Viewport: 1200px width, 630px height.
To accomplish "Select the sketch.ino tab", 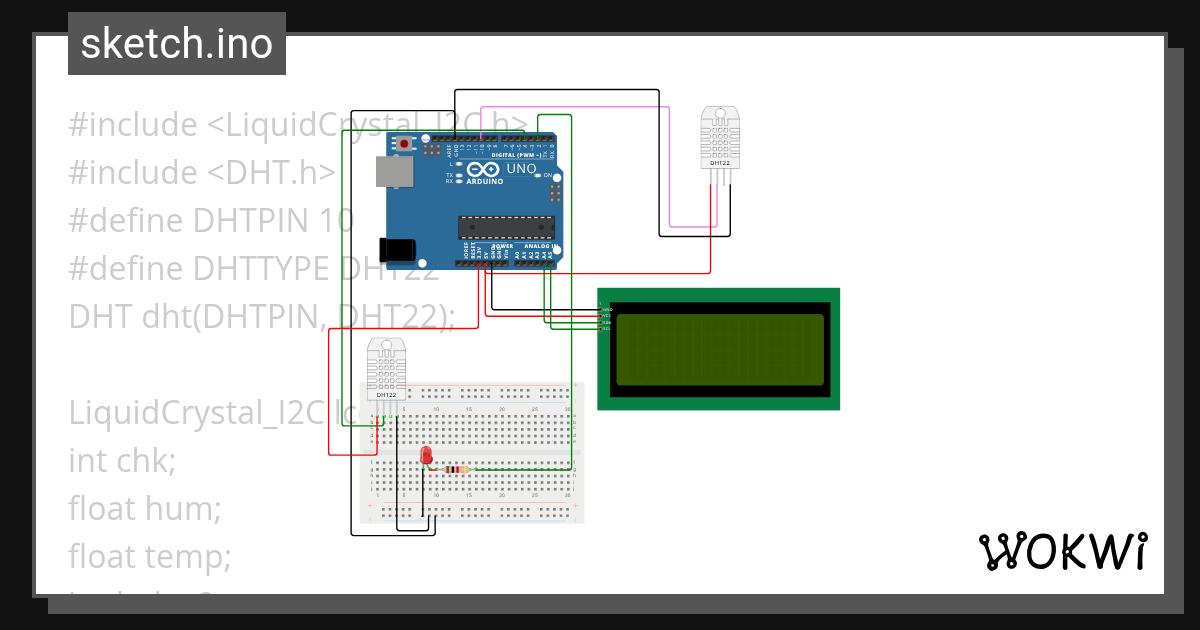I will coord(176,43).
